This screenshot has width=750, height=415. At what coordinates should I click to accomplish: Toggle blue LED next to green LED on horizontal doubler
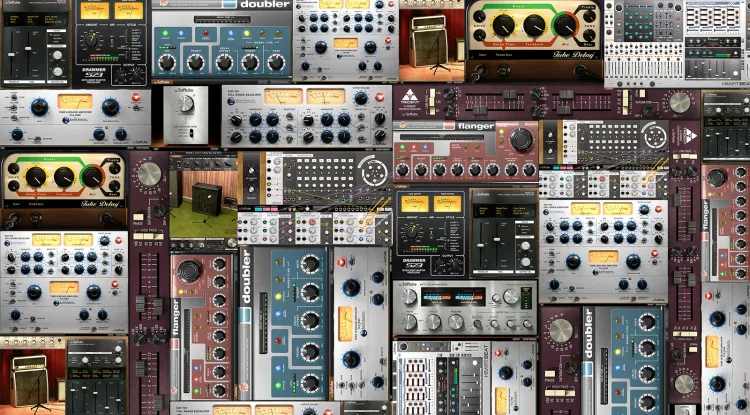(x=182, y=34)
